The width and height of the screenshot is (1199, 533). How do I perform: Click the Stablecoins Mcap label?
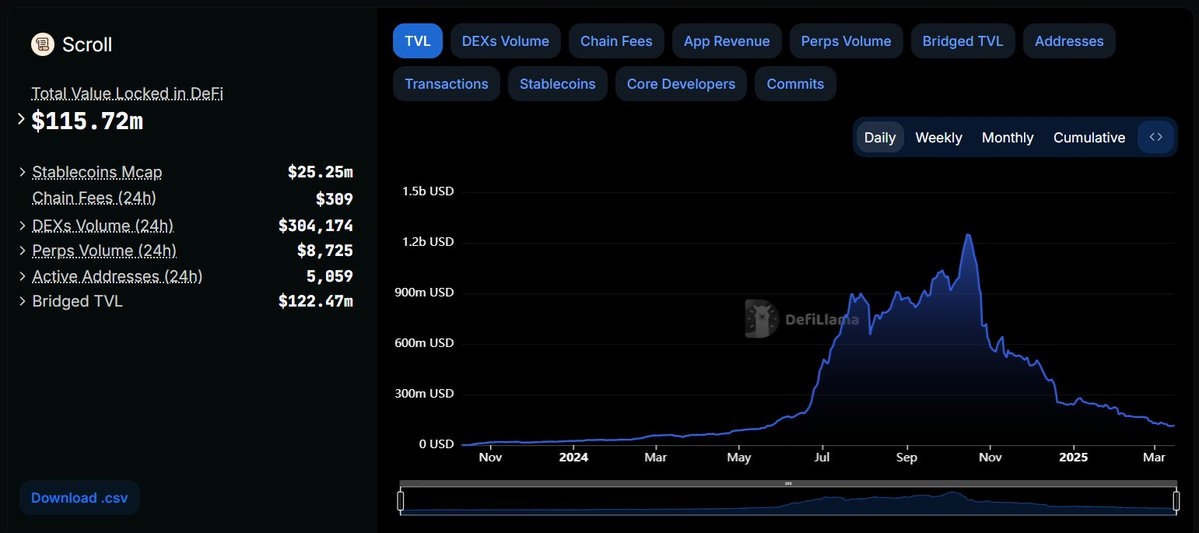point(97,172)
